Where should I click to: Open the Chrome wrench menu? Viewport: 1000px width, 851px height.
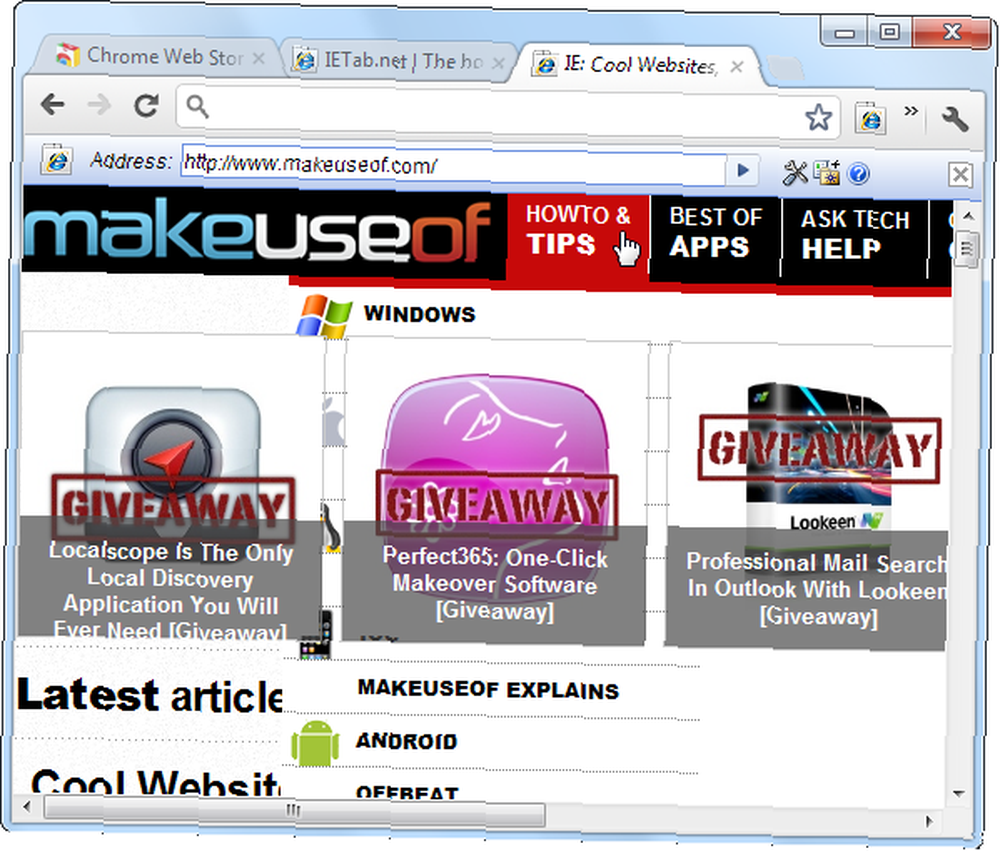tap(955, 119)
